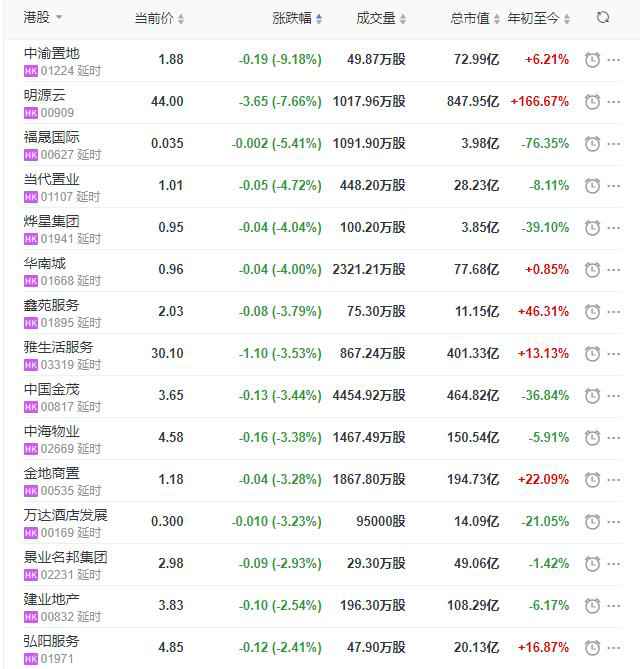Click the -0.12 (-2.41%) change cell
Screen dimensions: 640x669
280,647
